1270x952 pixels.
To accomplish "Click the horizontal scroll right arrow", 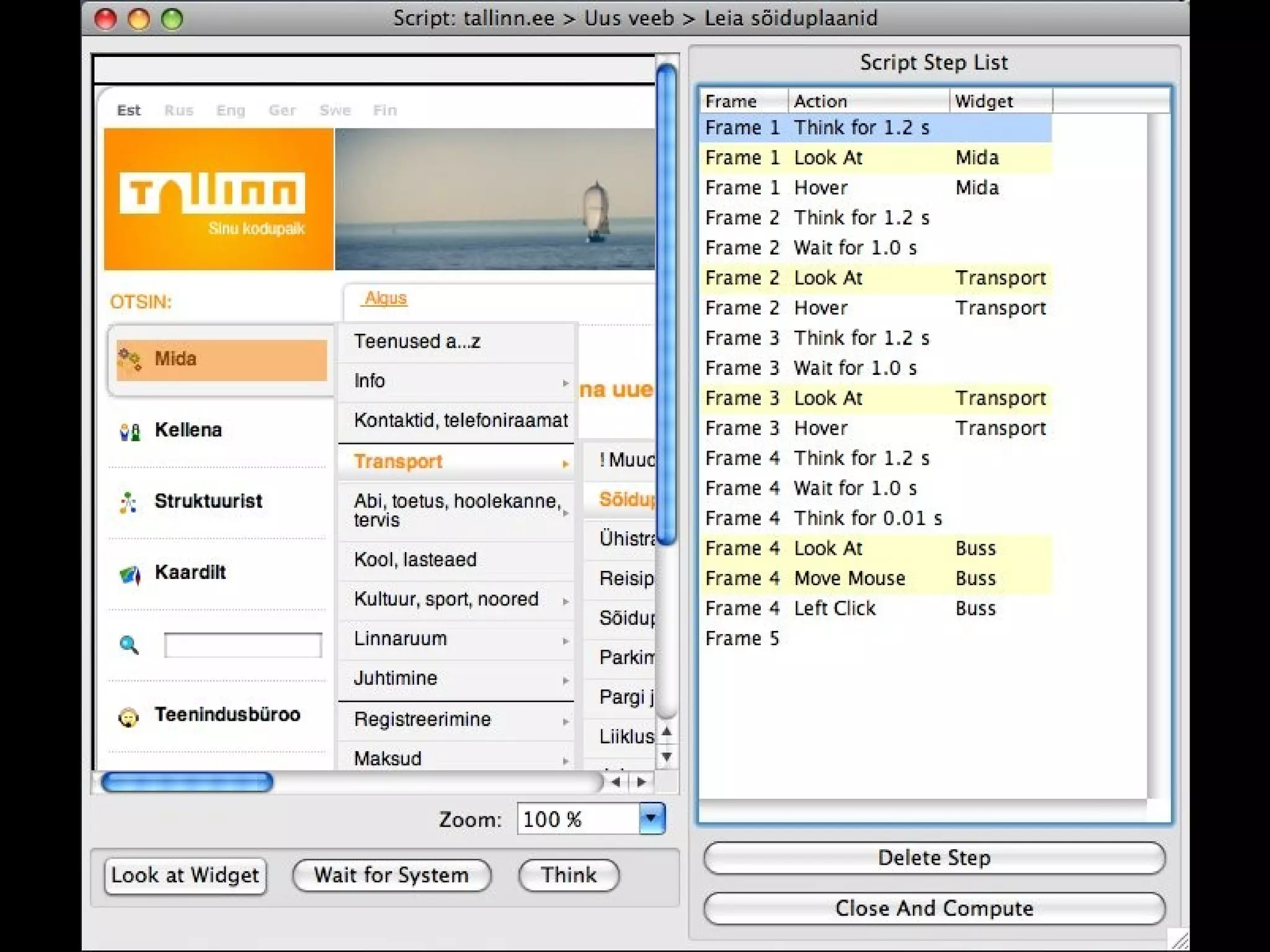I will (642, 782).
